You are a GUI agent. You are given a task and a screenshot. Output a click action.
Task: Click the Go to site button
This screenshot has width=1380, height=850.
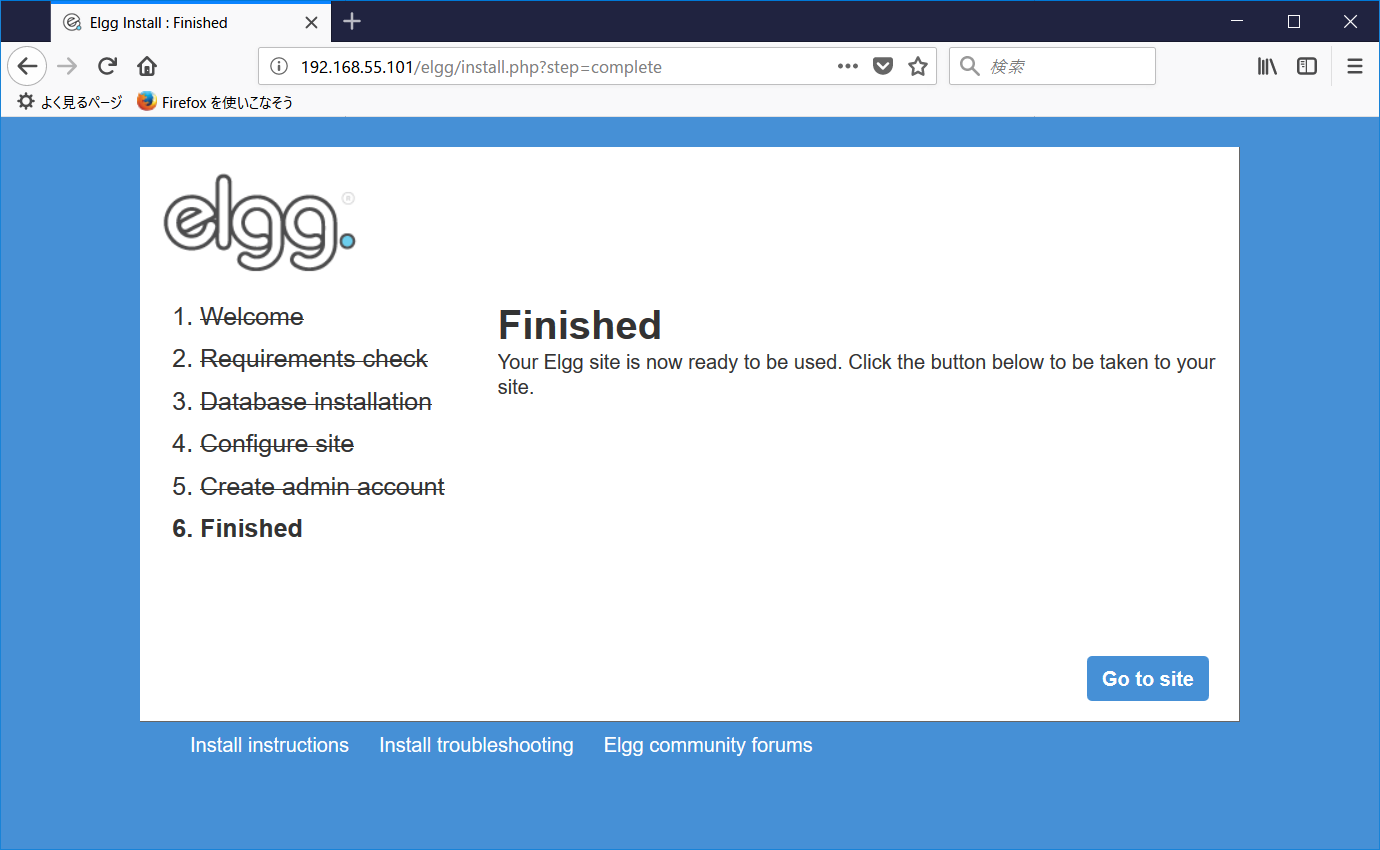pos(1147,678)
